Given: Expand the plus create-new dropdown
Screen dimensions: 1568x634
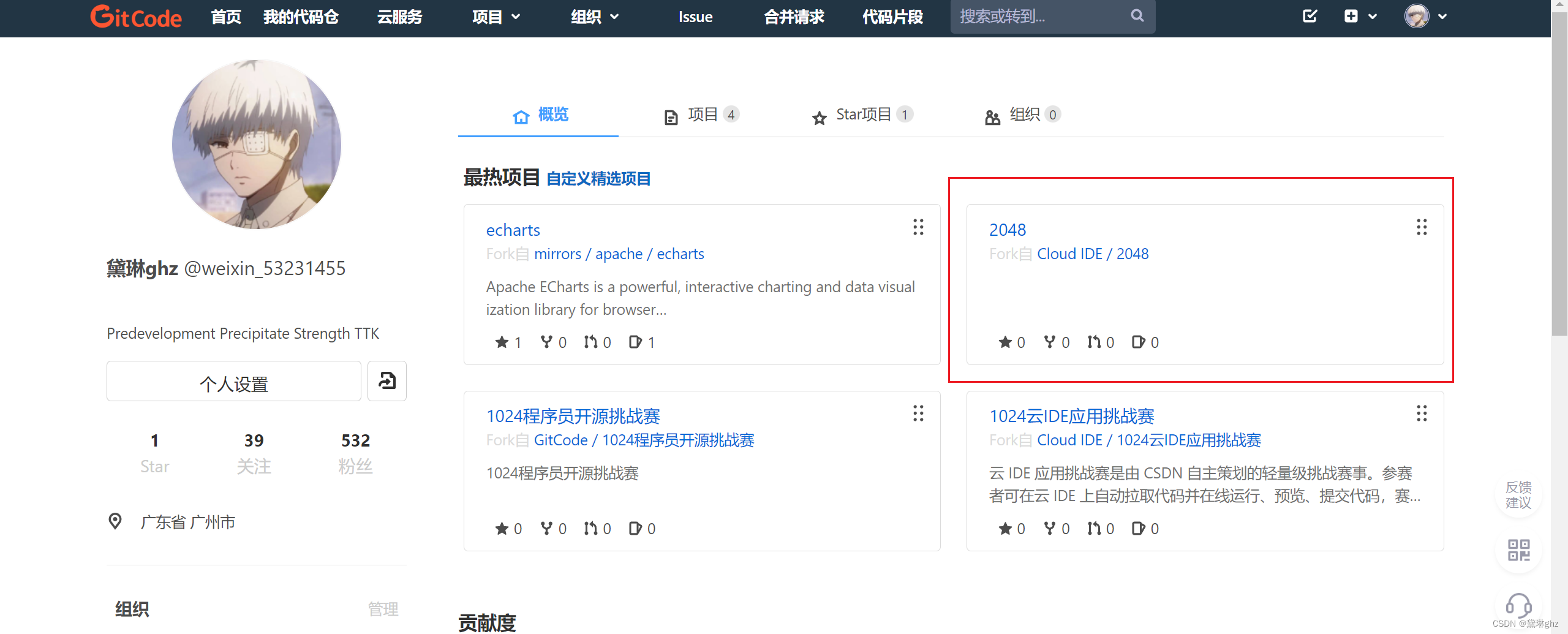Looking at the screenshot, I should (1360, 17).
